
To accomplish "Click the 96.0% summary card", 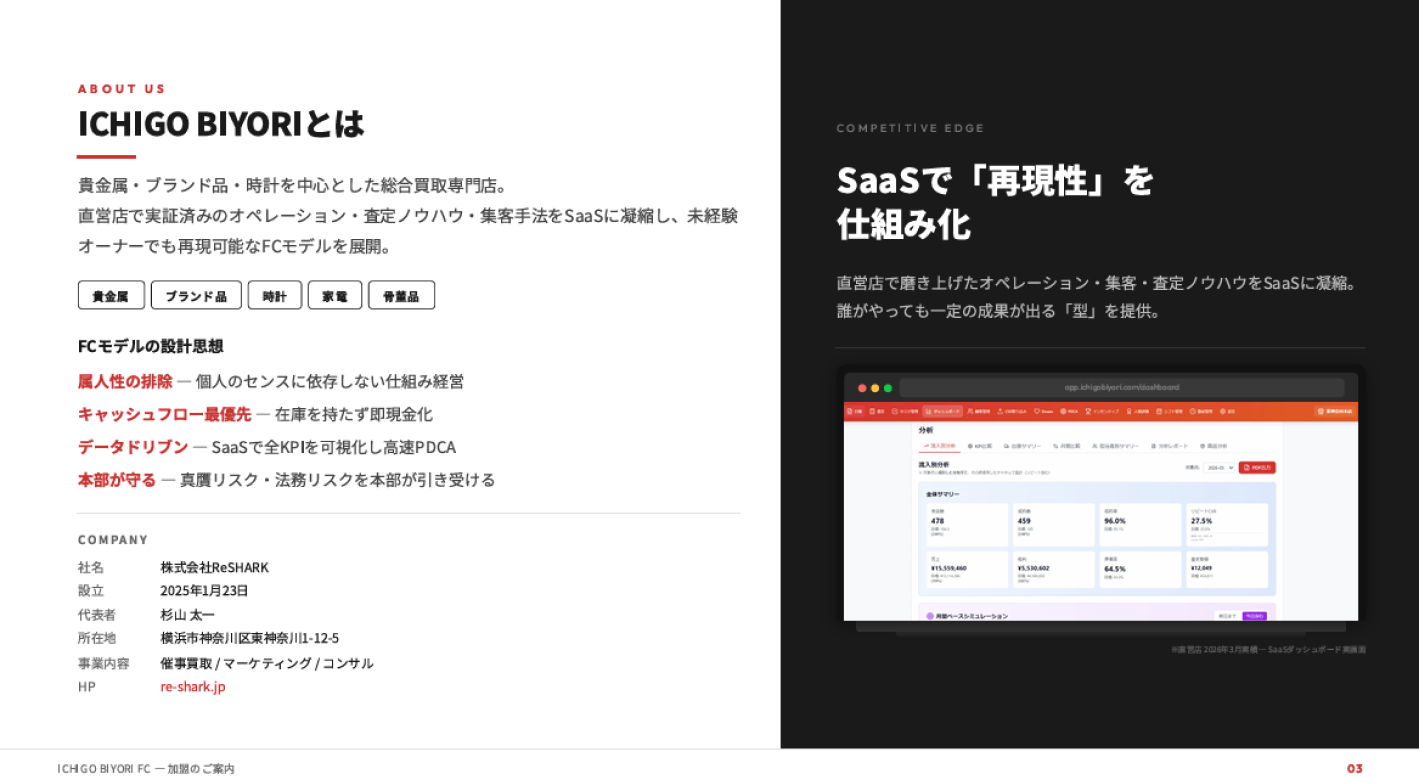I will coord(1140,525).
